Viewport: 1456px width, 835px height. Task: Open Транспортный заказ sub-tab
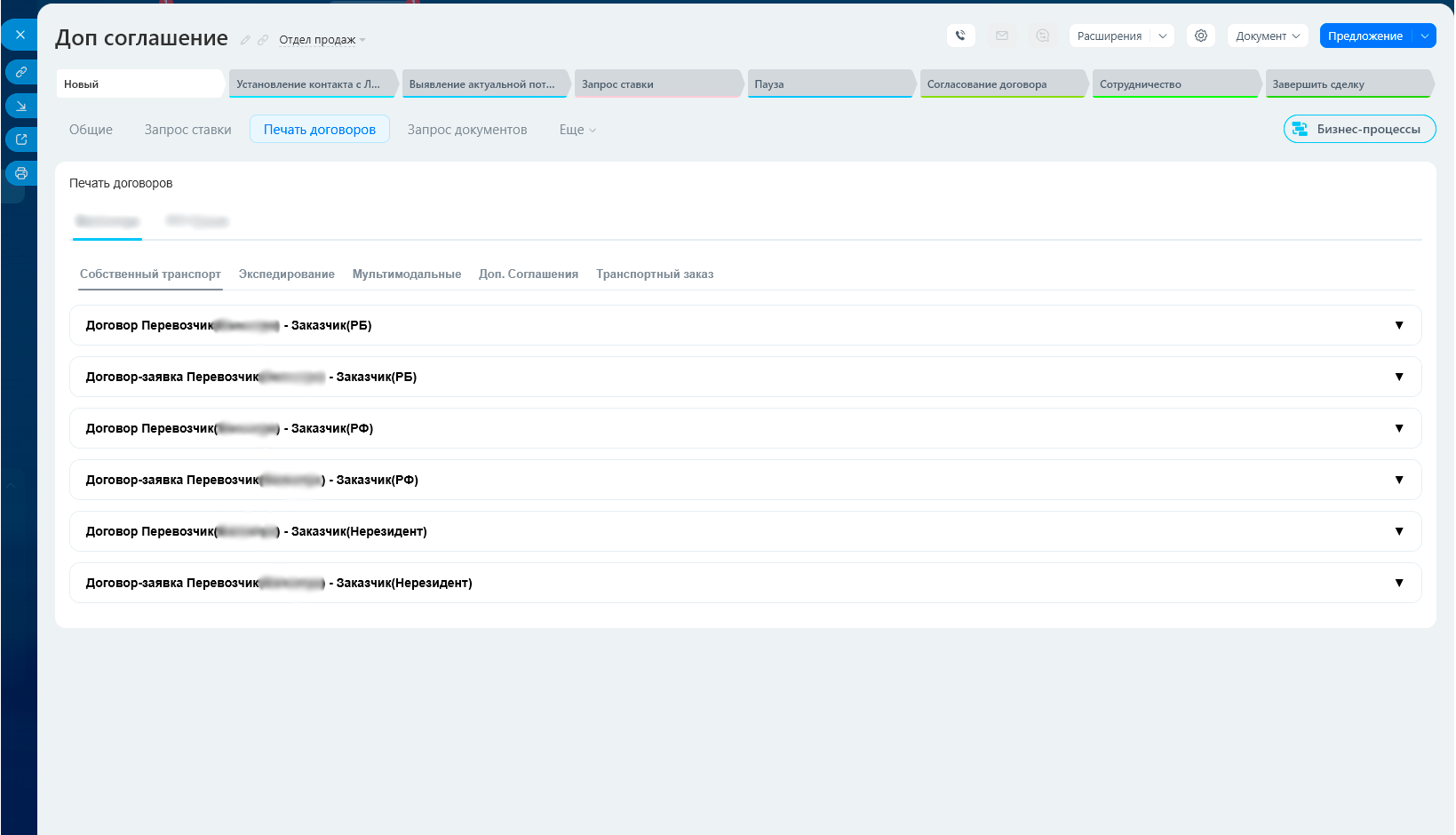[x=655, y=274]
